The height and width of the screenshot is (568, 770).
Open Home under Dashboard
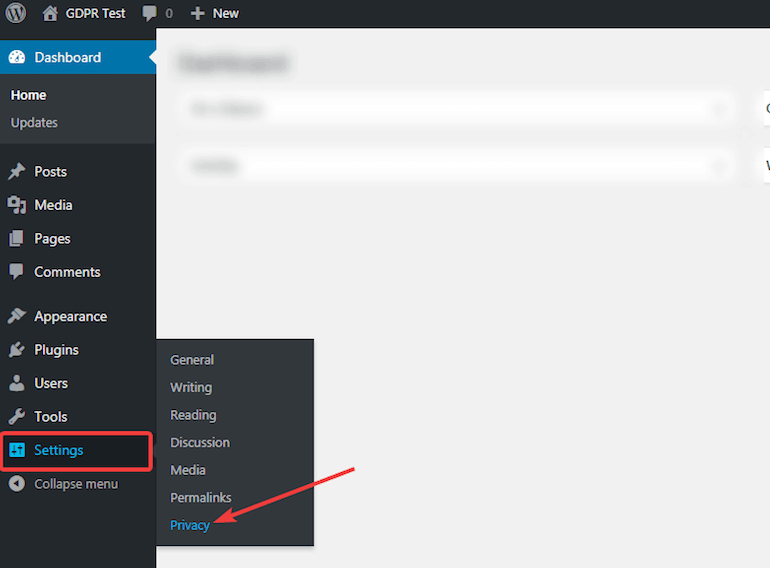(x=28, y=95)
